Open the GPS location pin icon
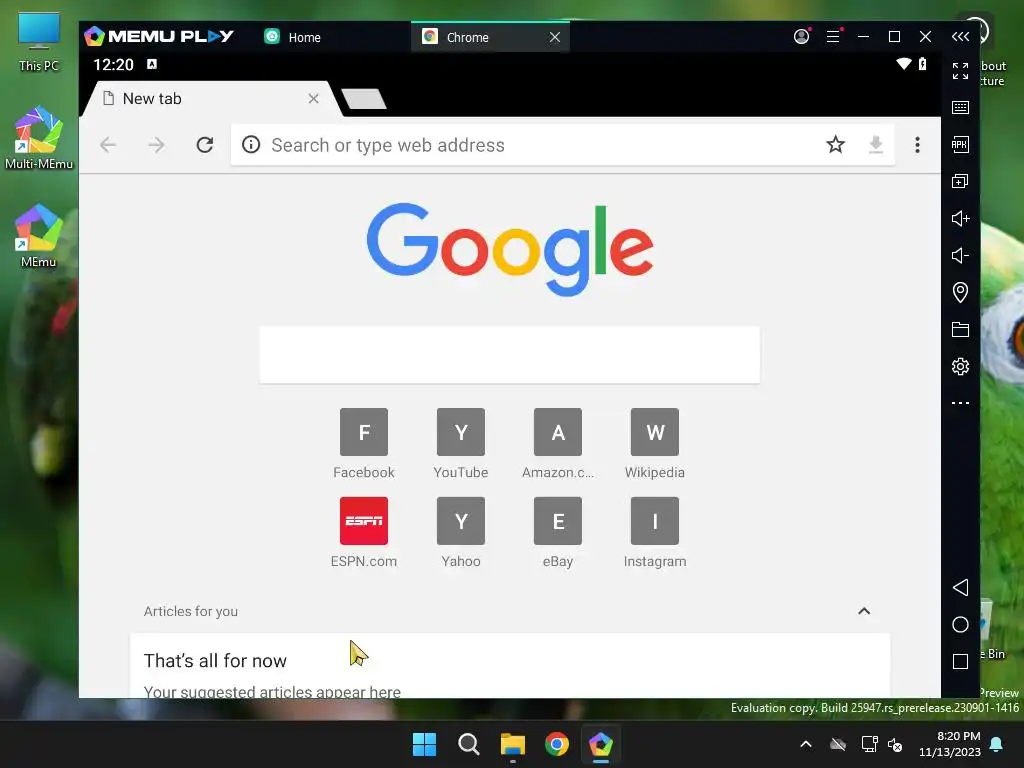This screenshot has width=1024, height=768. tap(960, 292)
